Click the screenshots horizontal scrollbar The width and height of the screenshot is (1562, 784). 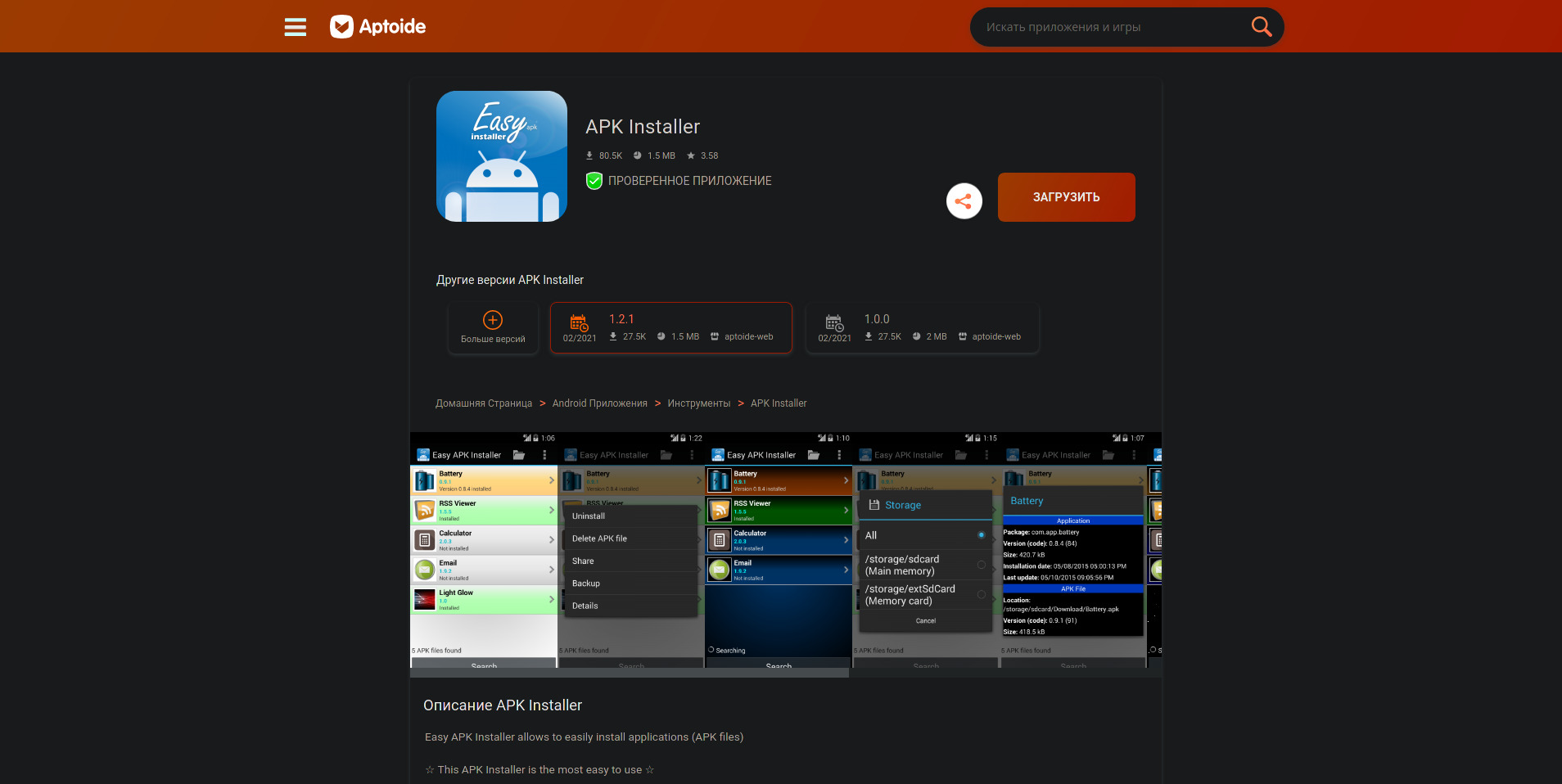pyautogui.click(x=630, y=673)
